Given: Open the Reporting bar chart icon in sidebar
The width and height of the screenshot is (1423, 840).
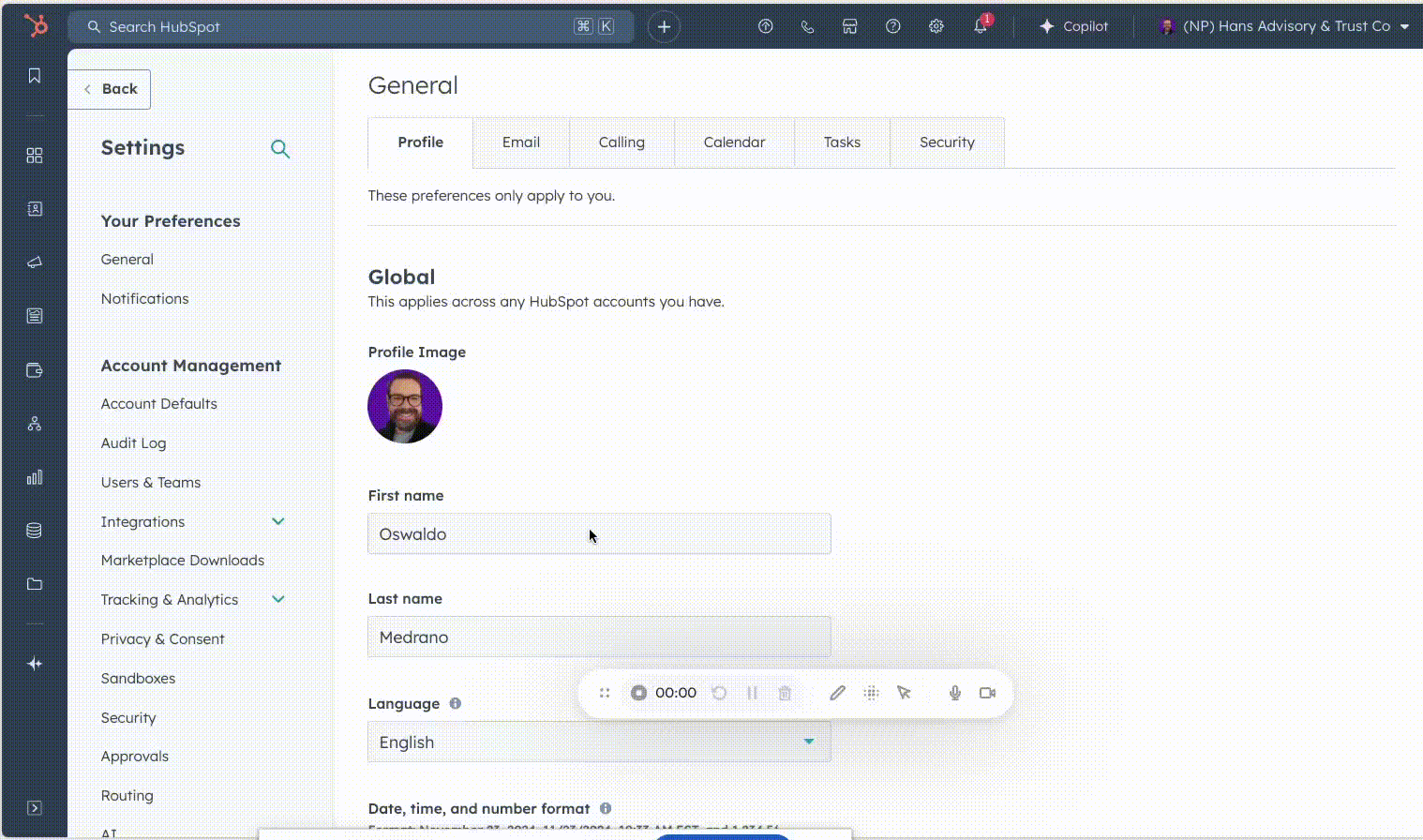Looking at the screenshot, I should click(34, 477).
